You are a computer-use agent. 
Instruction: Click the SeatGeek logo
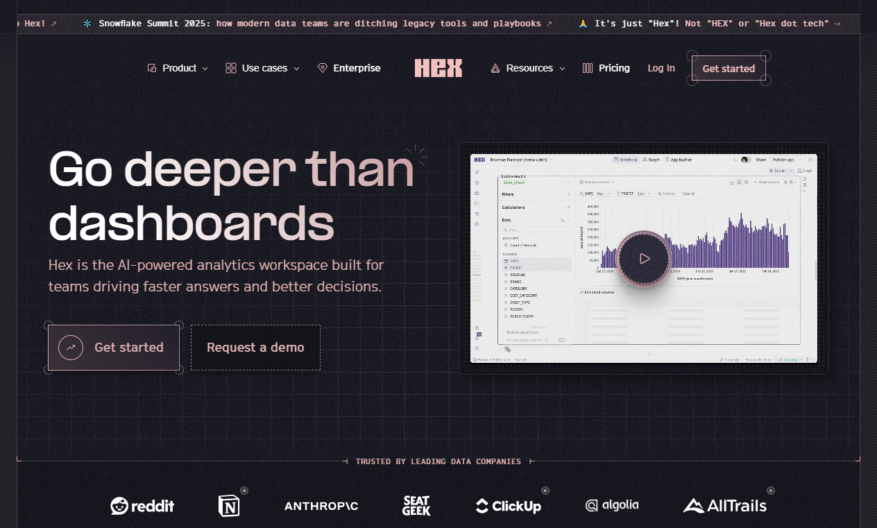click(417, 506)
